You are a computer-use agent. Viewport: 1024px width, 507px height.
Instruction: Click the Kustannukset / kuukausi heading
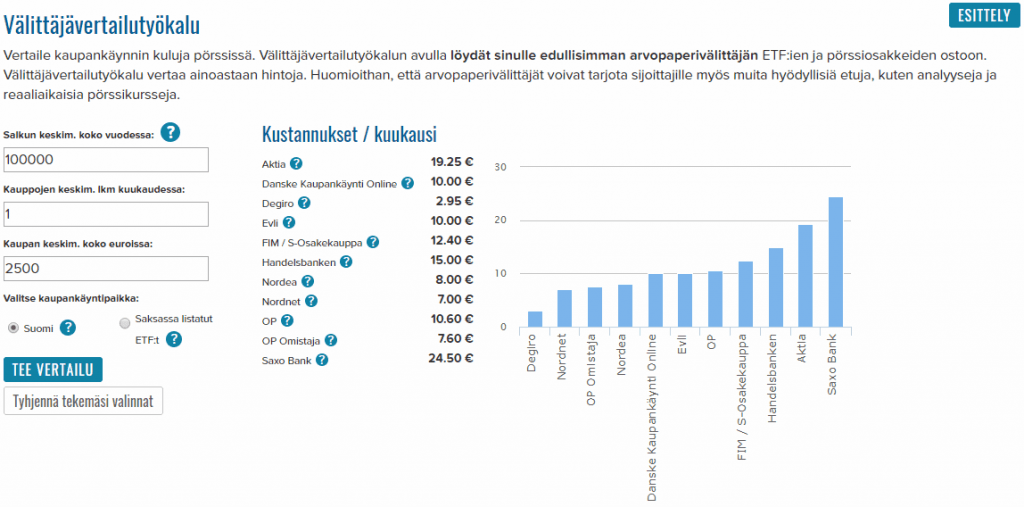349,135
